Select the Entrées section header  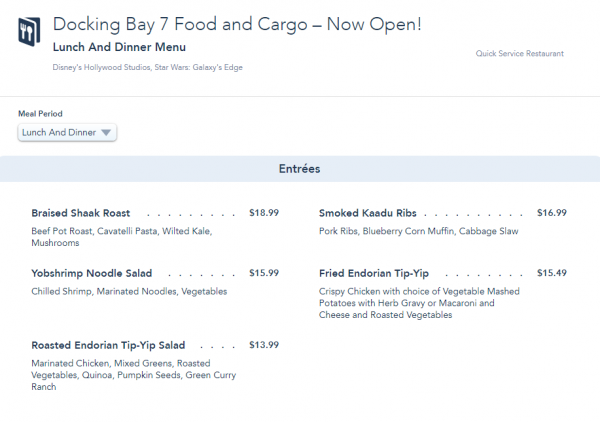pos(299,169)
